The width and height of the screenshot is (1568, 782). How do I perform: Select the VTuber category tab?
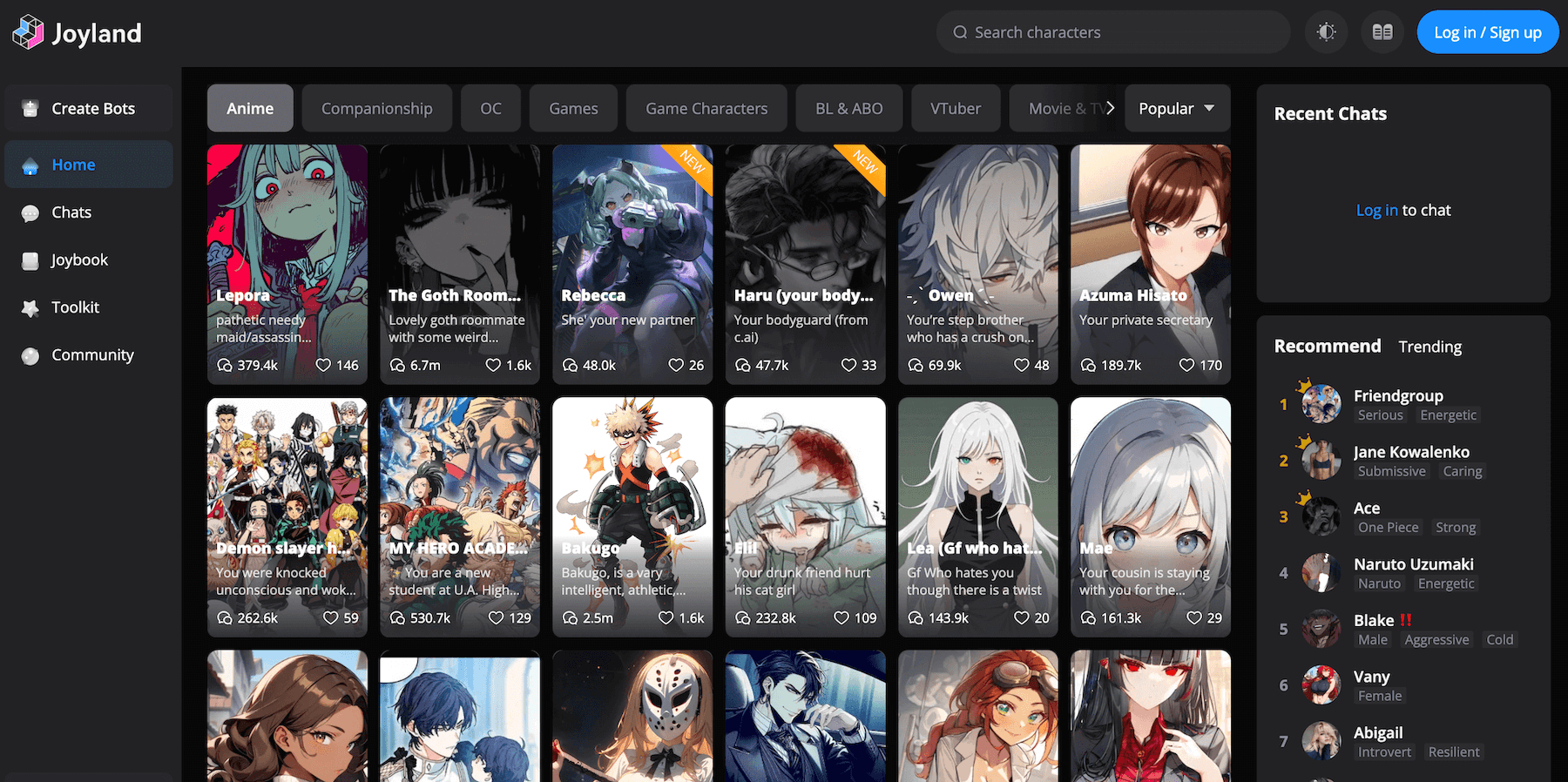click(956, 108)
